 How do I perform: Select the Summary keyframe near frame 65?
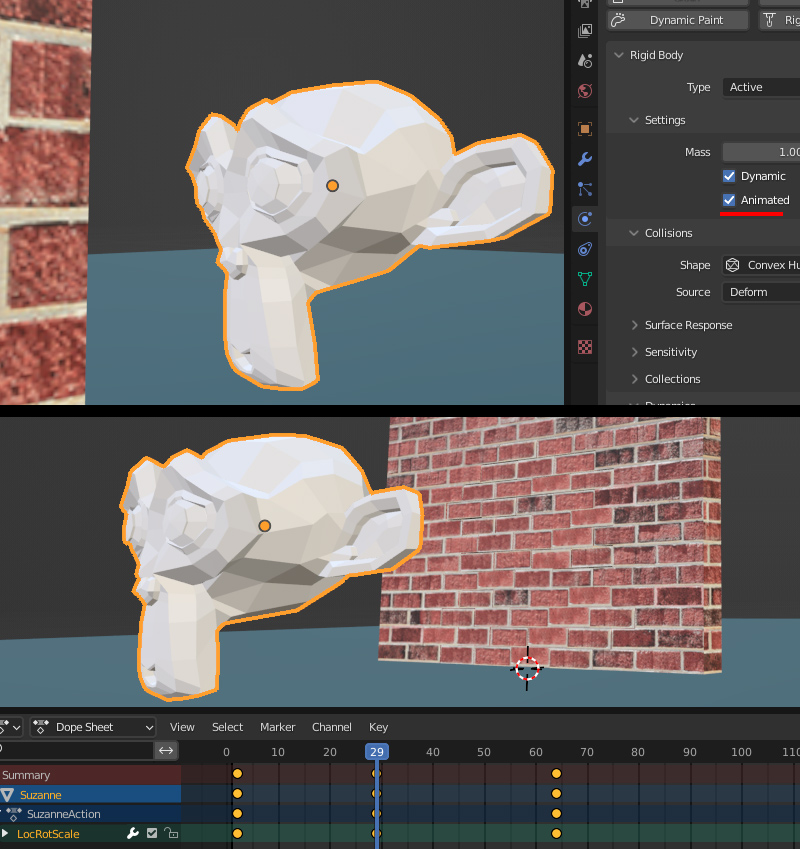pyautogui.click(x=556, y=774)
